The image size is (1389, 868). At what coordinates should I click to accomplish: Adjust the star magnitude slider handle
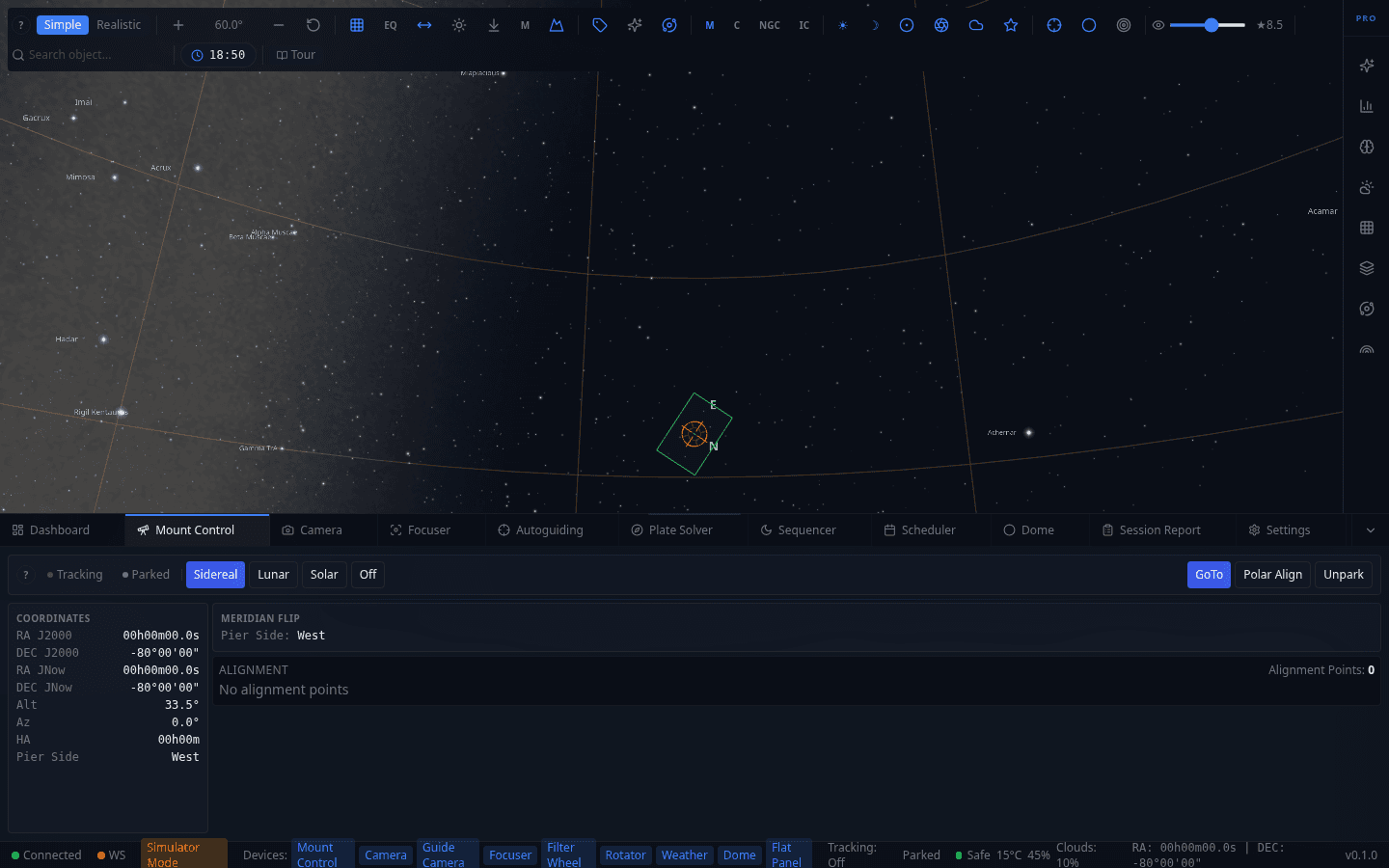click(1212, 25)
